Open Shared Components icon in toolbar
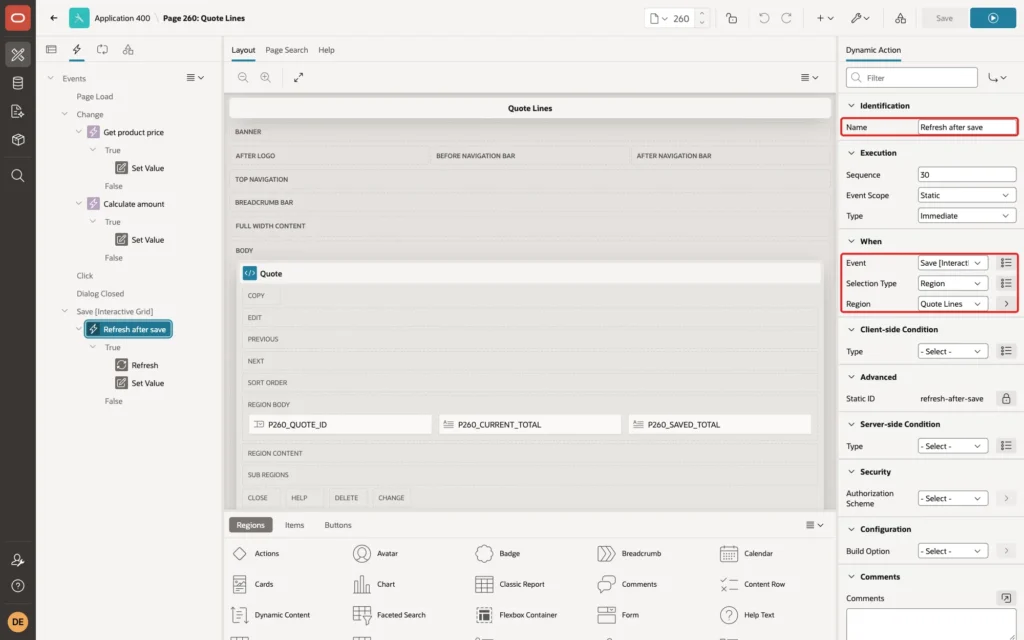Viewport: 1024px width, 640px height. 900,18
